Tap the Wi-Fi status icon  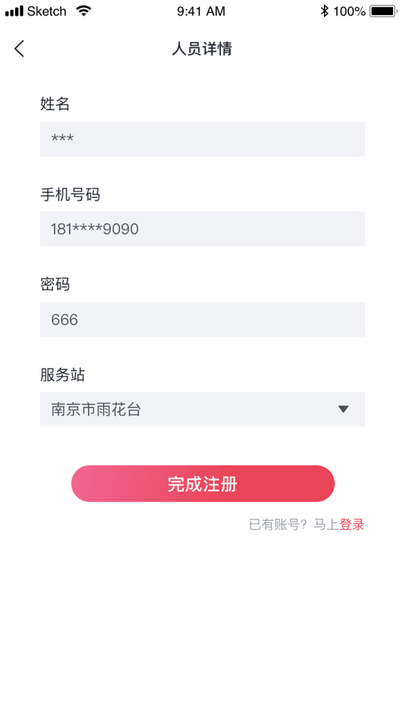point(84,11)
